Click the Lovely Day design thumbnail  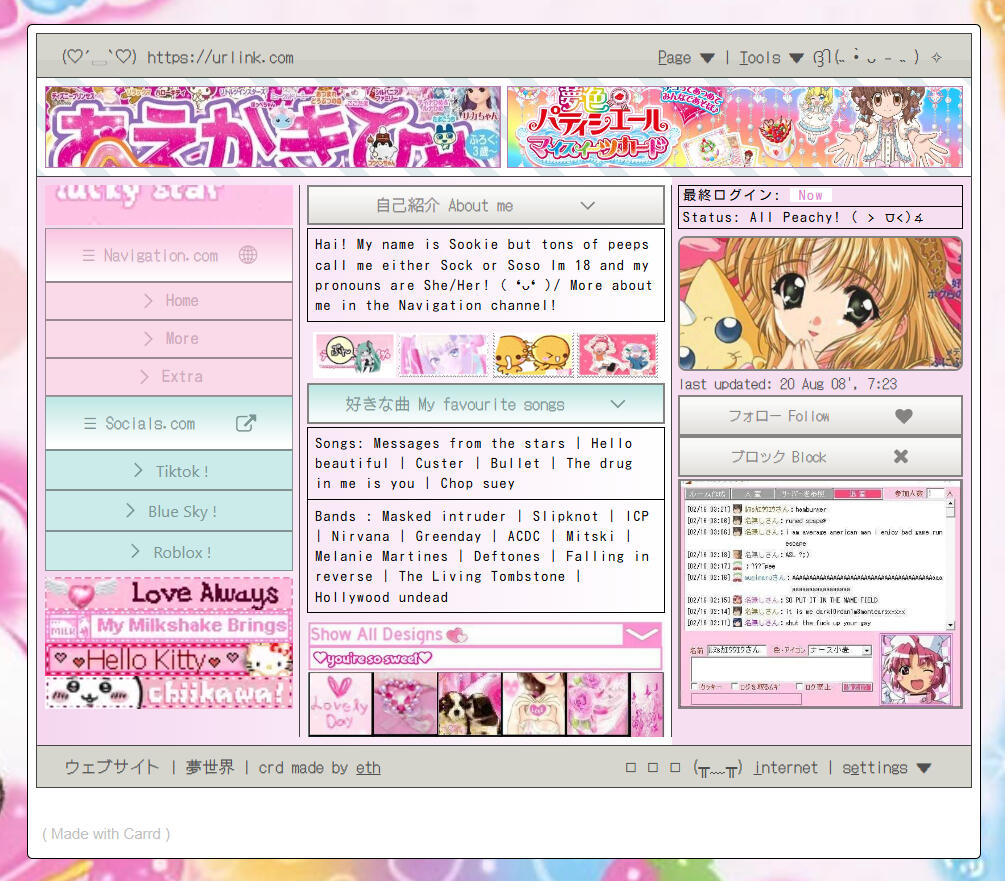340,704
